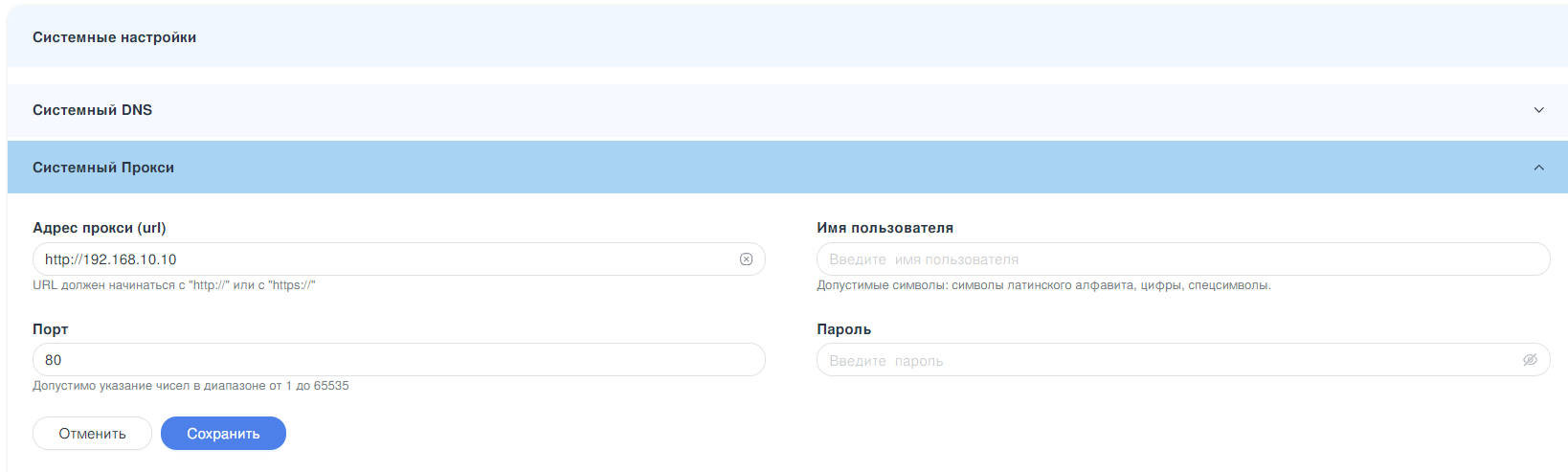
Task: Focus the Пароль input field
Action: (x=1183, y=360)
